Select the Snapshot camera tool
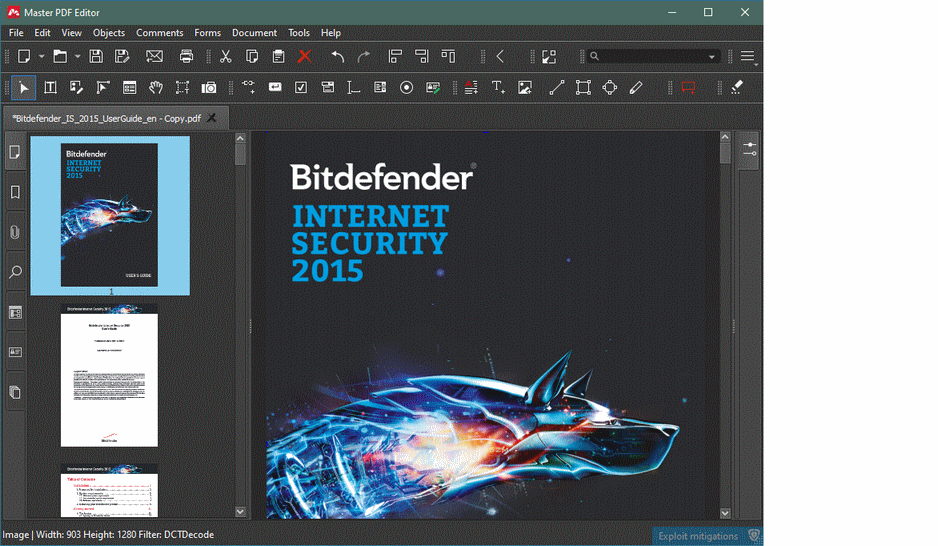 [209, 88]
